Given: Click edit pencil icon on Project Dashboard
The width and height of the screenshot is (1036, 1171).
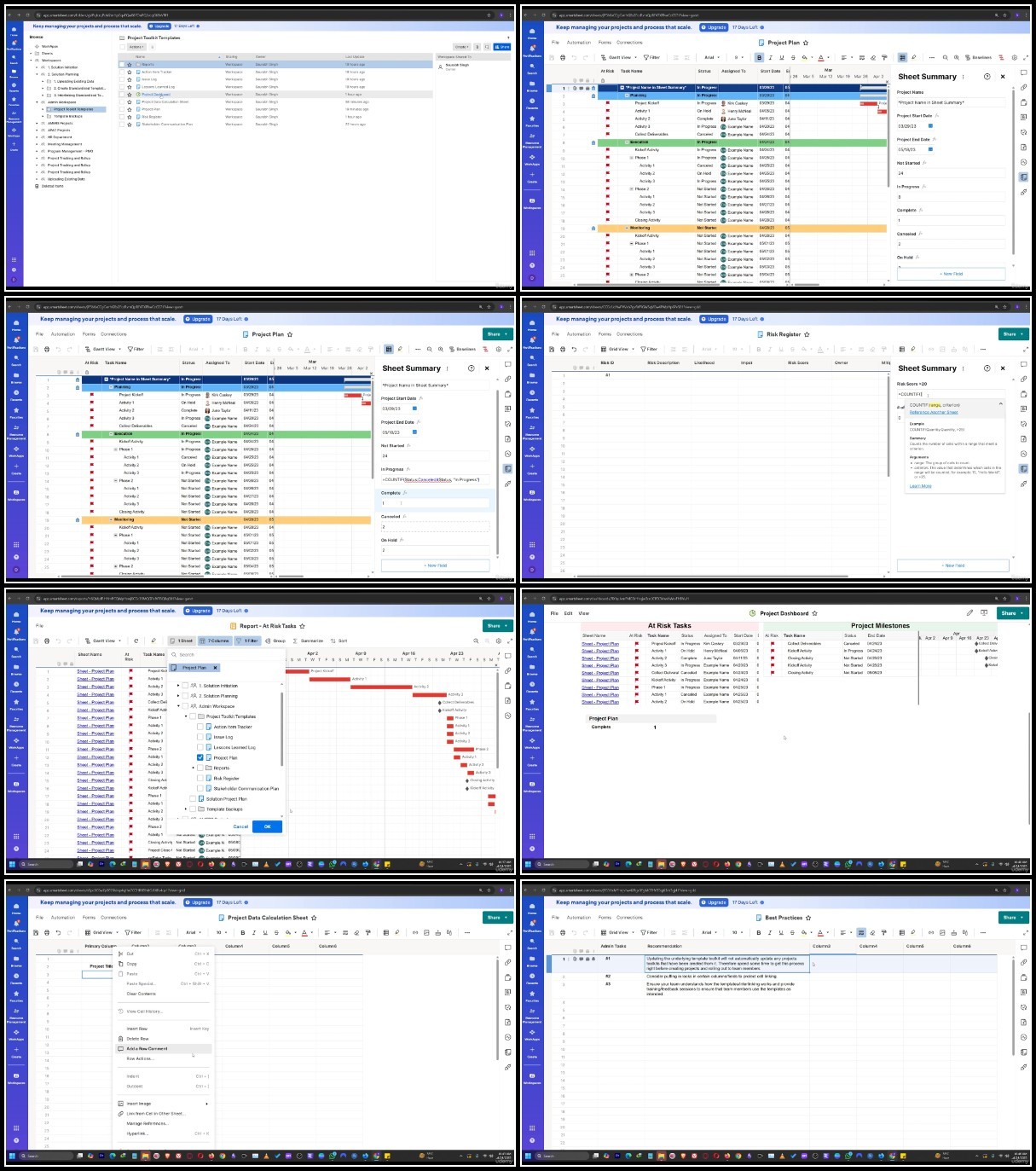Looking at the screenshot, I should point(969,613).
